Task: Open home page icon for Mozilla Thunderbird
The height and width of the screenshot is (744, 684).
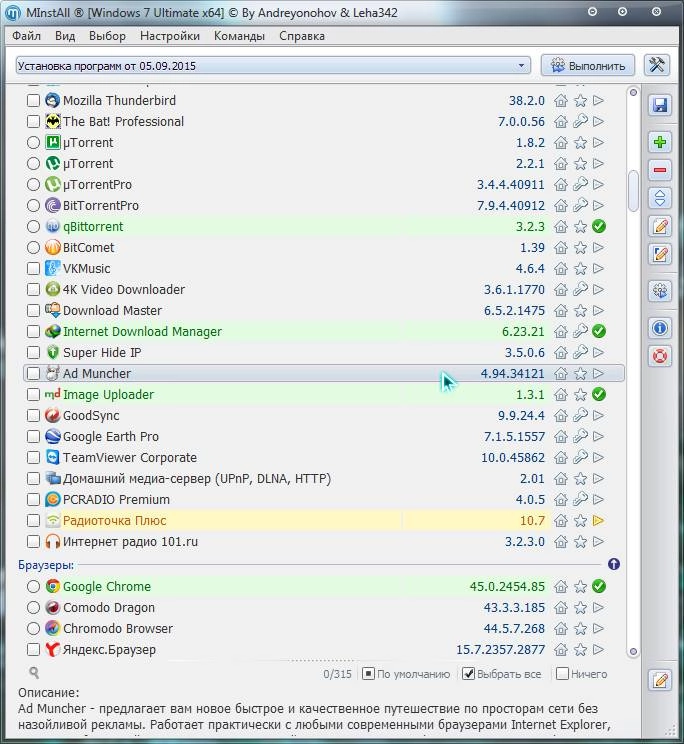Action: click(561, 101)
